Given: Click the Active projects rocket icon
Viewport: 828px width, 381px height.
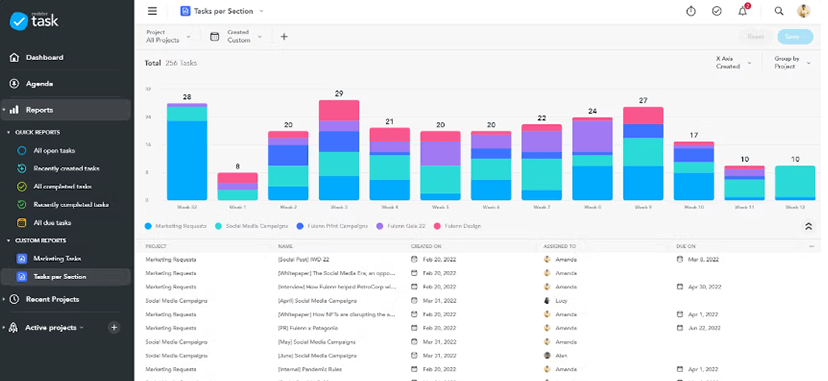Looking at the screenshot, I should [x=14, y=328].
